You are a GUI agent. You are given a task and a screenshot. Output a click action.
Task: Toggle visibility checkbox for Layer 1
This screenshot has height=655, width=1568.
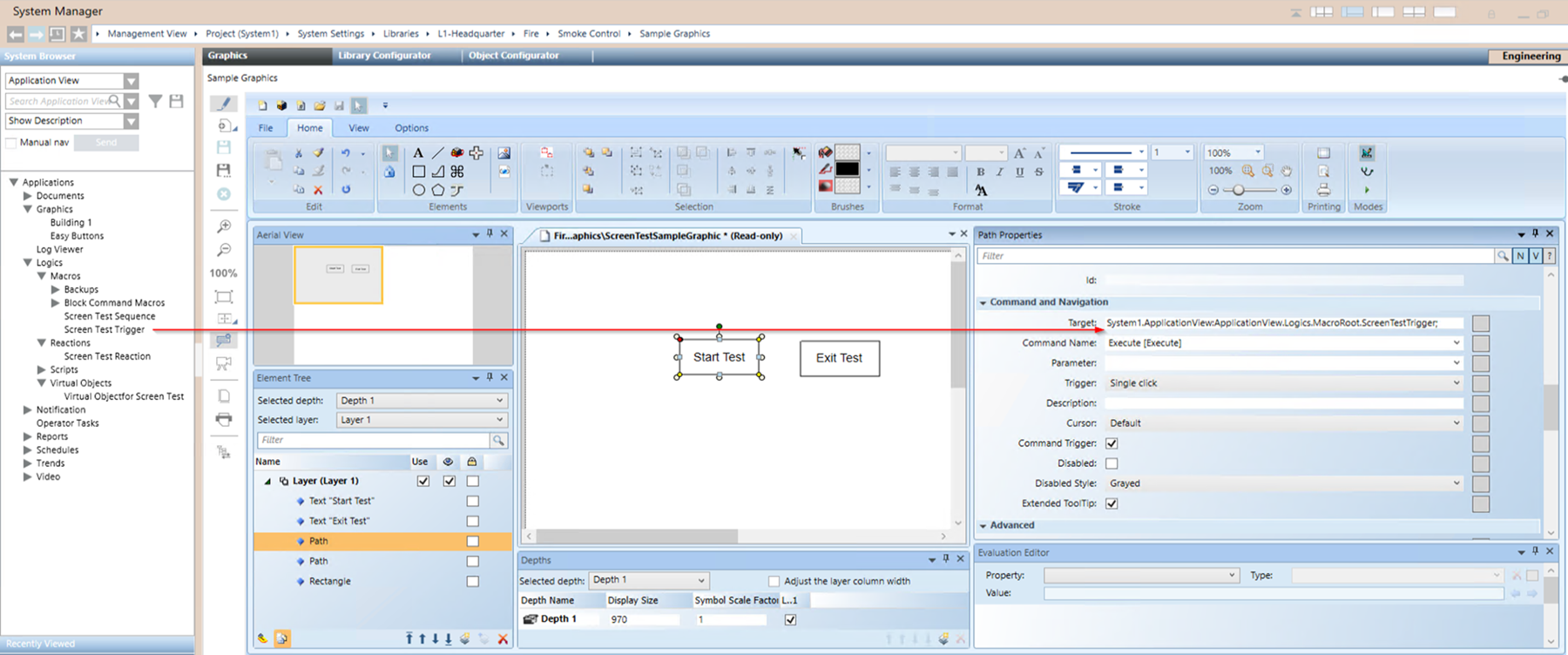coord(449,481)
